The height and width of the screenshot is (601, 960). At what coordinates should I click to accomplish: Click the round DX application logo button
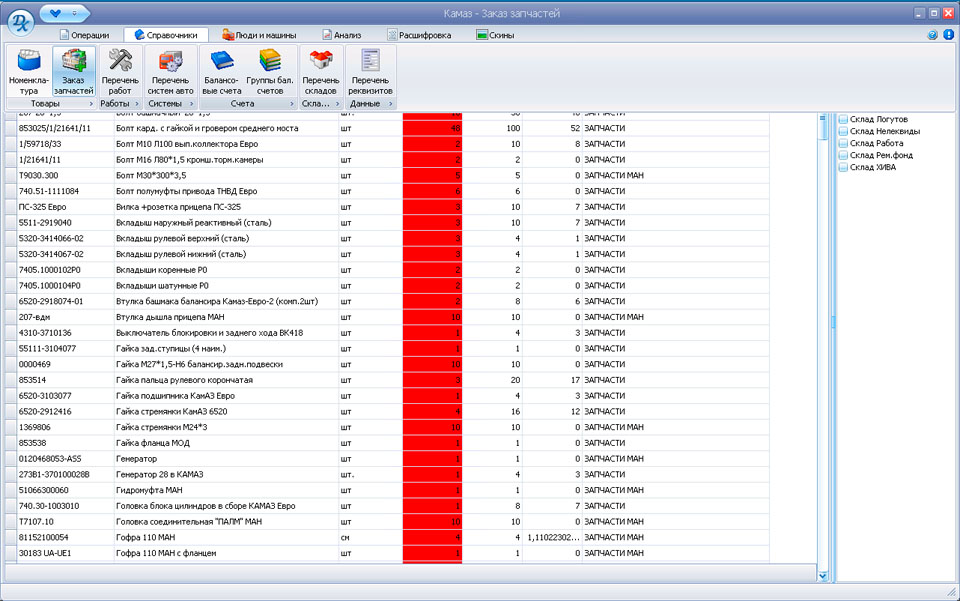[x=21, y=23]
